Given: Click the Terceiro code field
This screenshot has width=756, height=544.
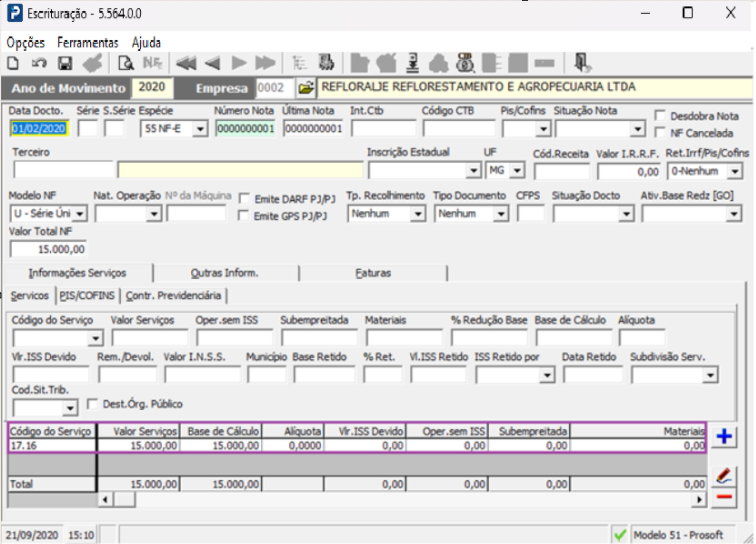Looking at the screenshot, I should [63, 170].
